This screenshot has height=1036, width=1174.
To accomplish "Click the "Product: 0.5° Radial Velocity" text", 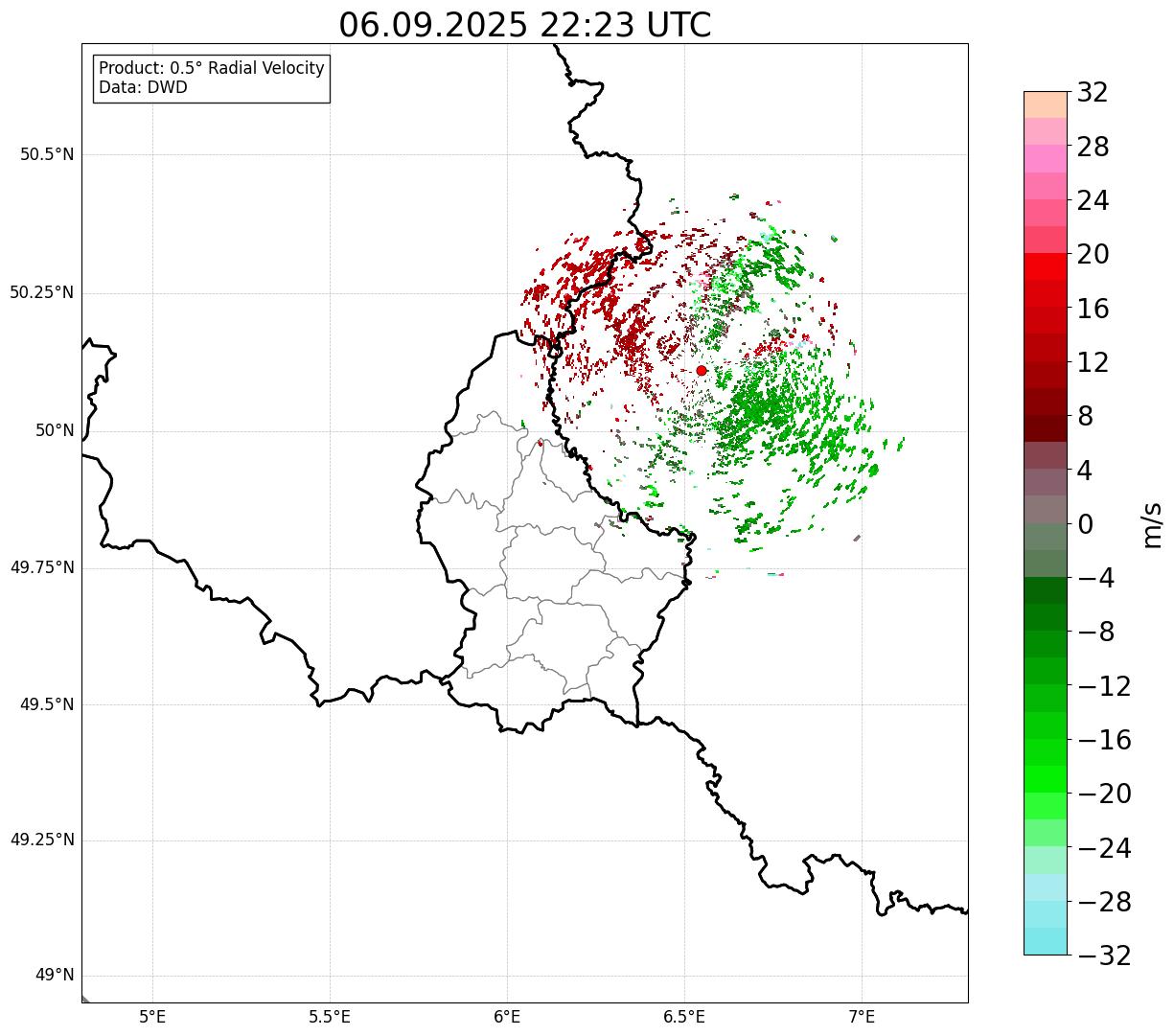I will [x=212, y=69].
